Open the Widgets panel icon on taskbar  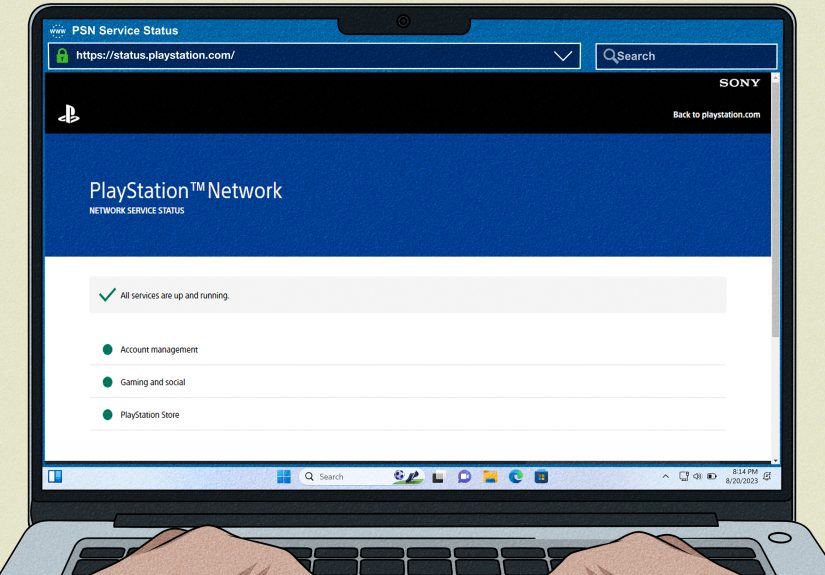[55, 477]
